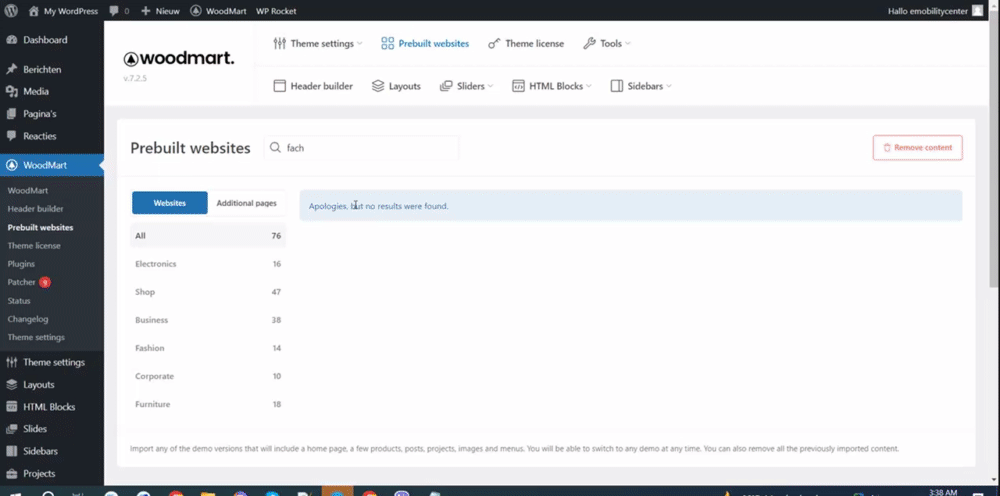
Task: Filter by the Shop category
Action: point(208,292)
